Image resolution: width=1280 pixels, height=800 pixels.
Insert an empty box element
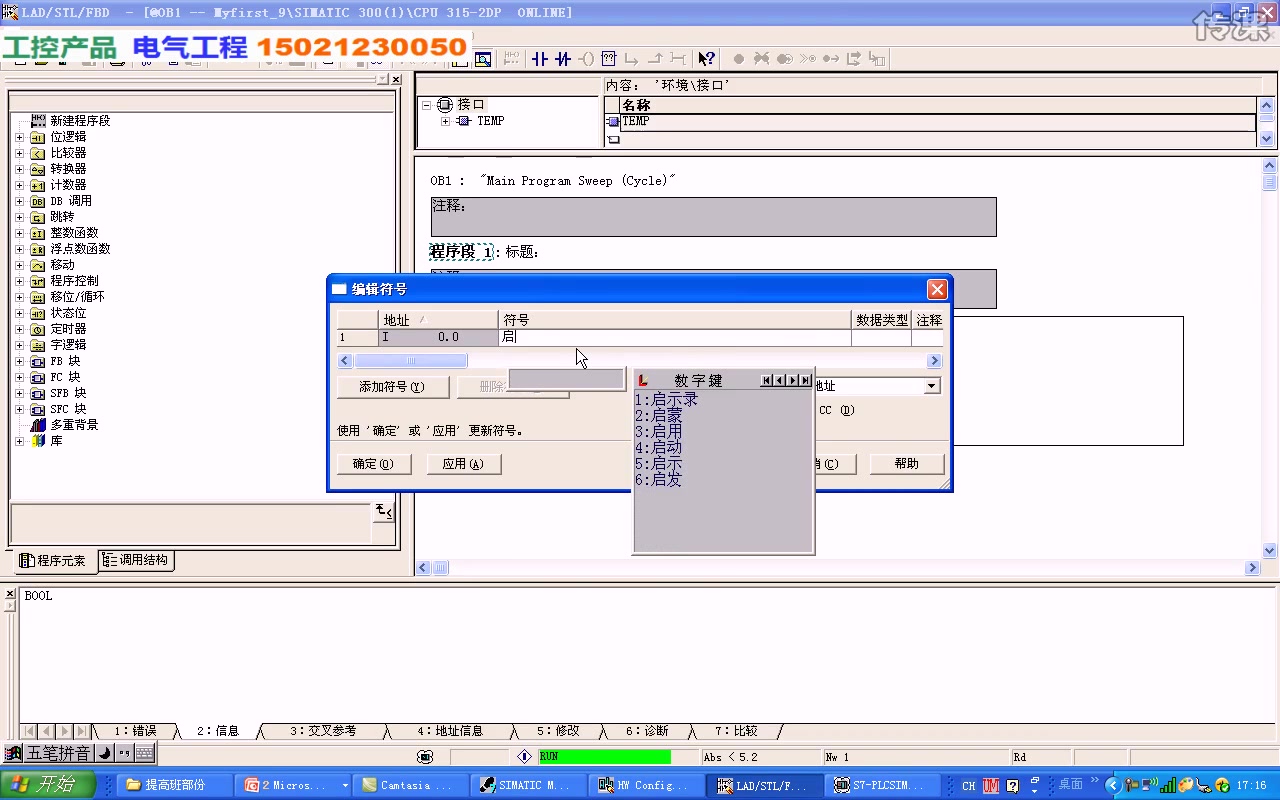click(609, 59)
